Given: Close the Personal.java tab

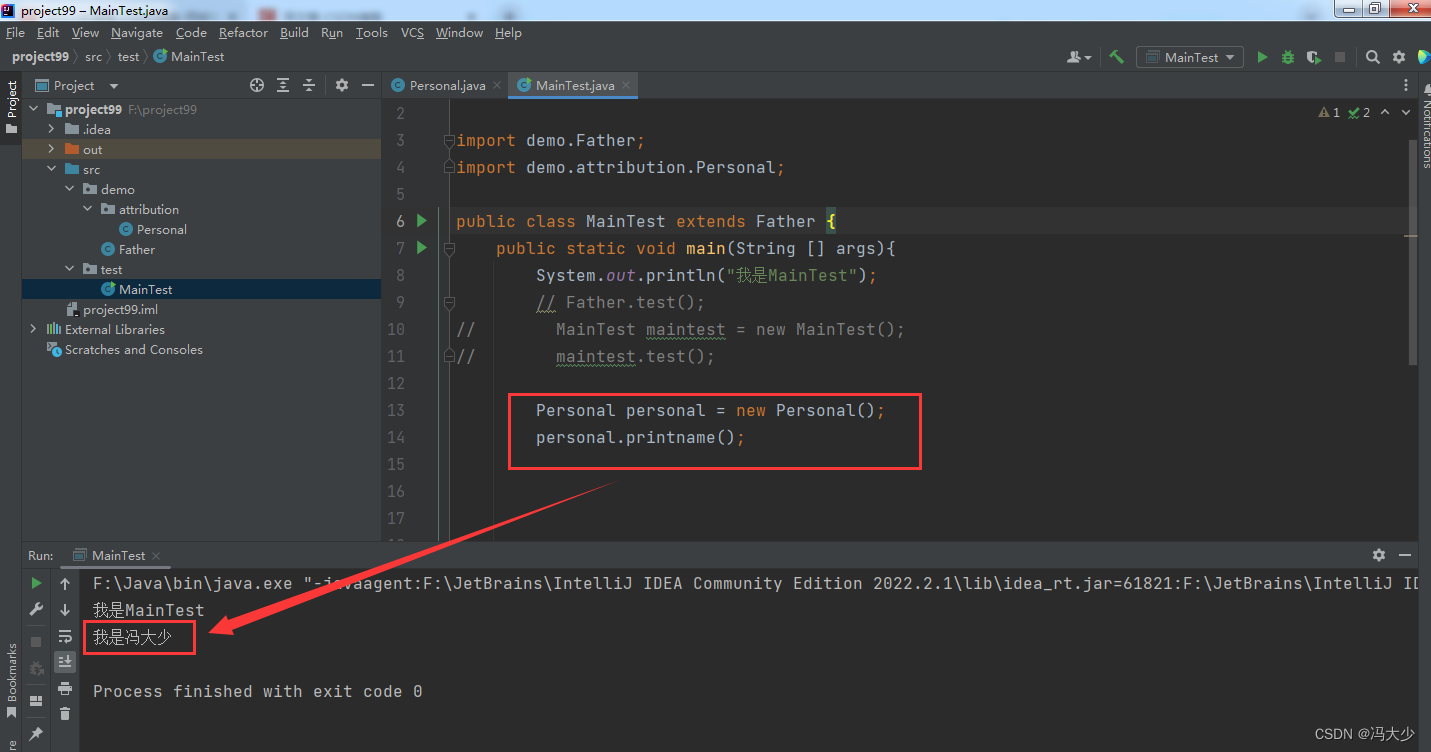Looking at the screenshot, I should pos(498,86).
